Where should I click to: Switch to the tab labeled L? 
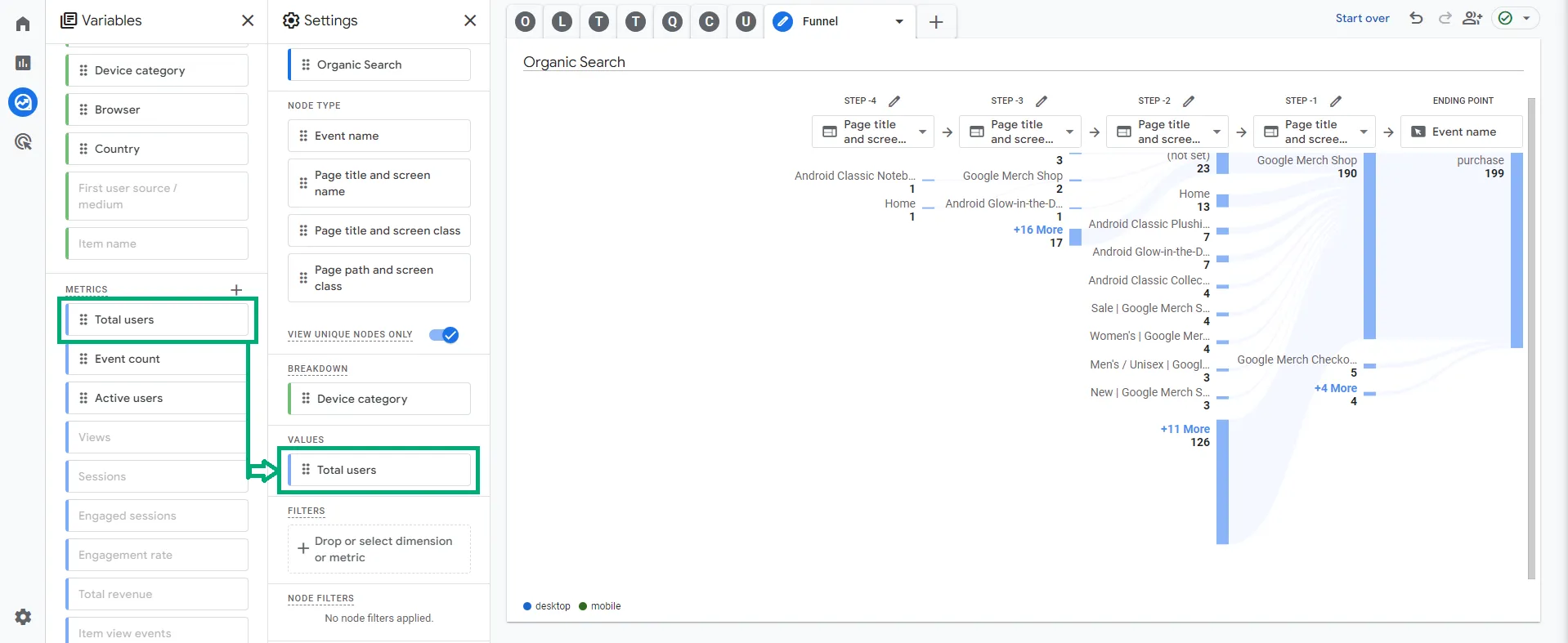562,22
